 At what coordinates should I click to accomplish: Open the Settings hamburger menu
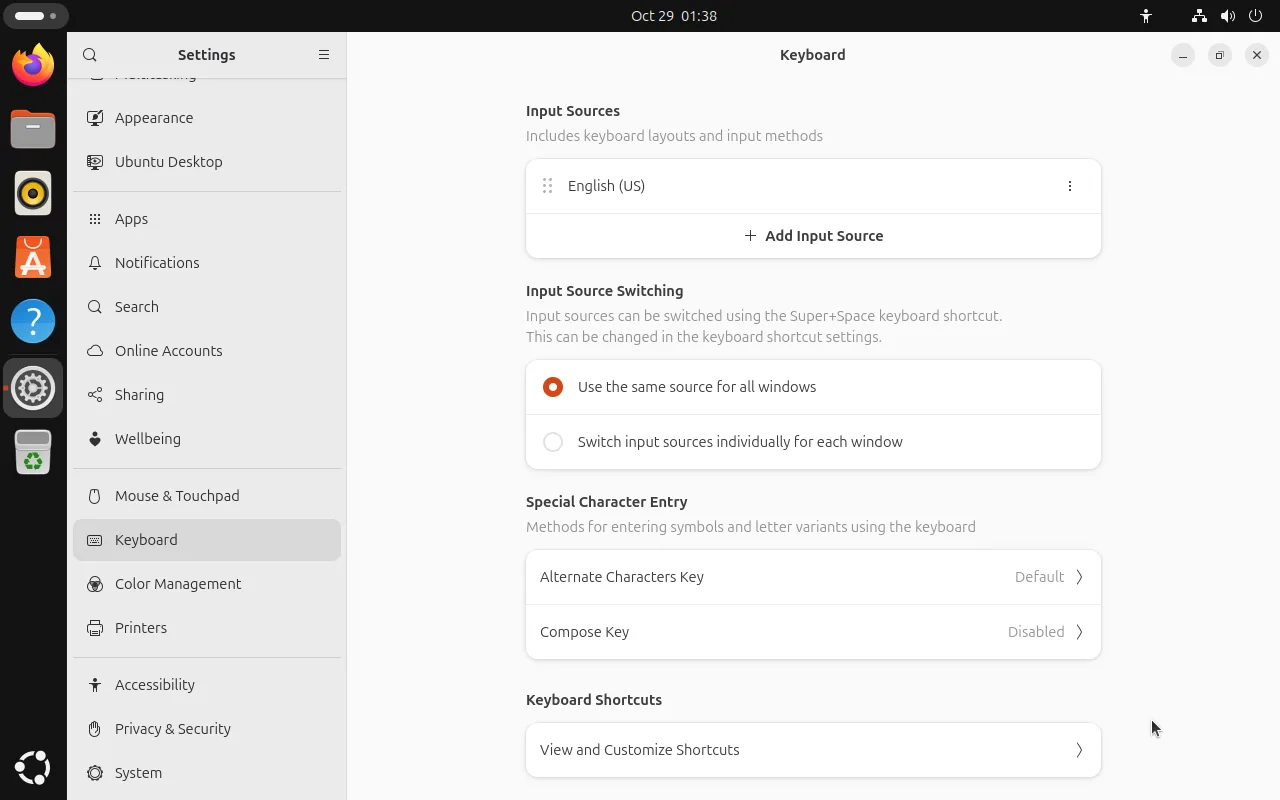324,55
